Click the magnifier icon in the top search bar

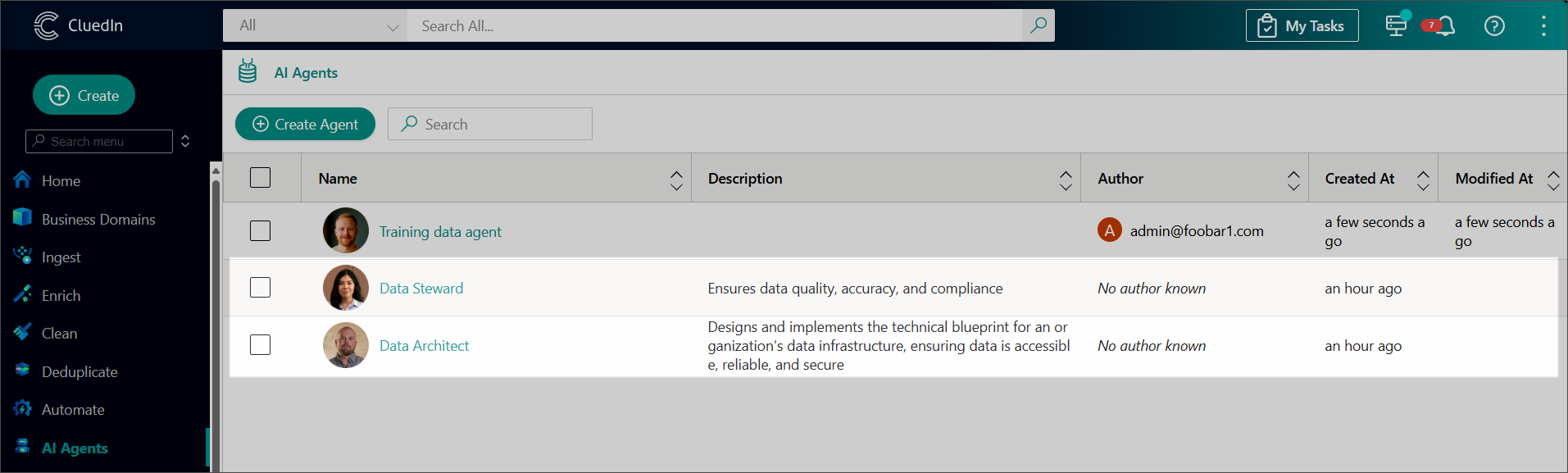pos(1038,25)
